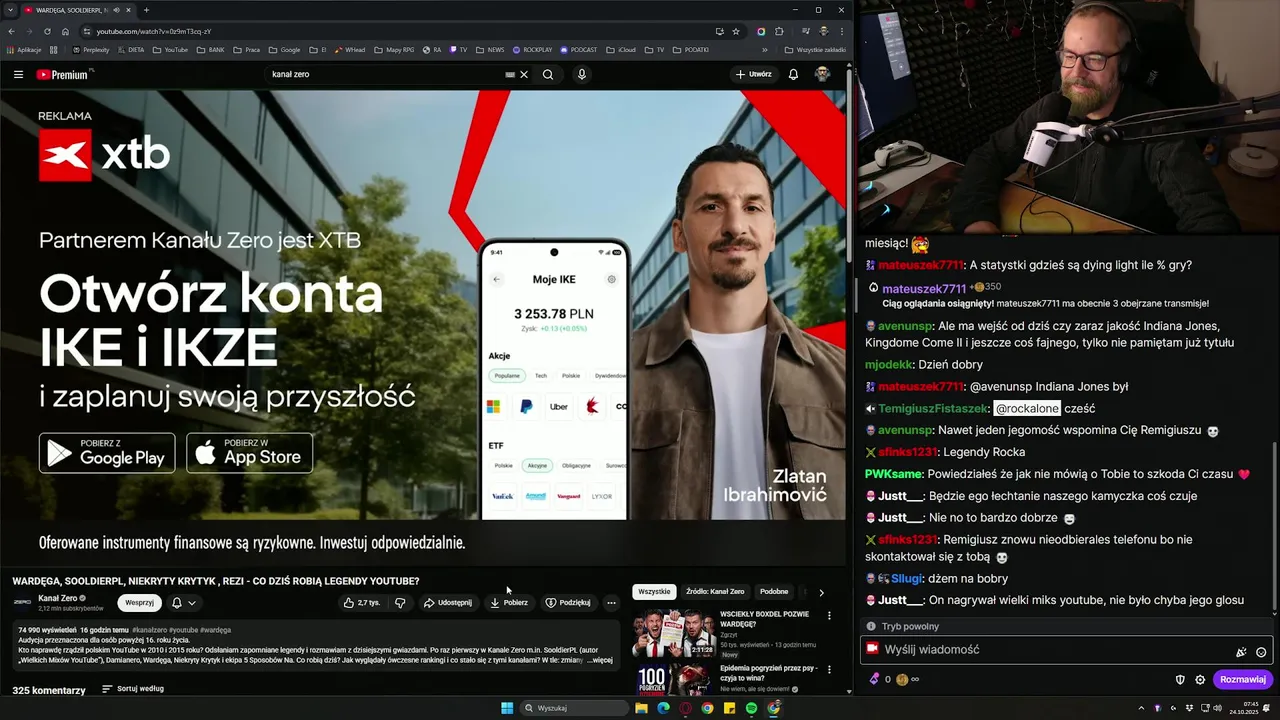This screenshot has width=1280, height=720.
Task: Select the Źródło: Kanał Zero chip
Action: point(715,592)
